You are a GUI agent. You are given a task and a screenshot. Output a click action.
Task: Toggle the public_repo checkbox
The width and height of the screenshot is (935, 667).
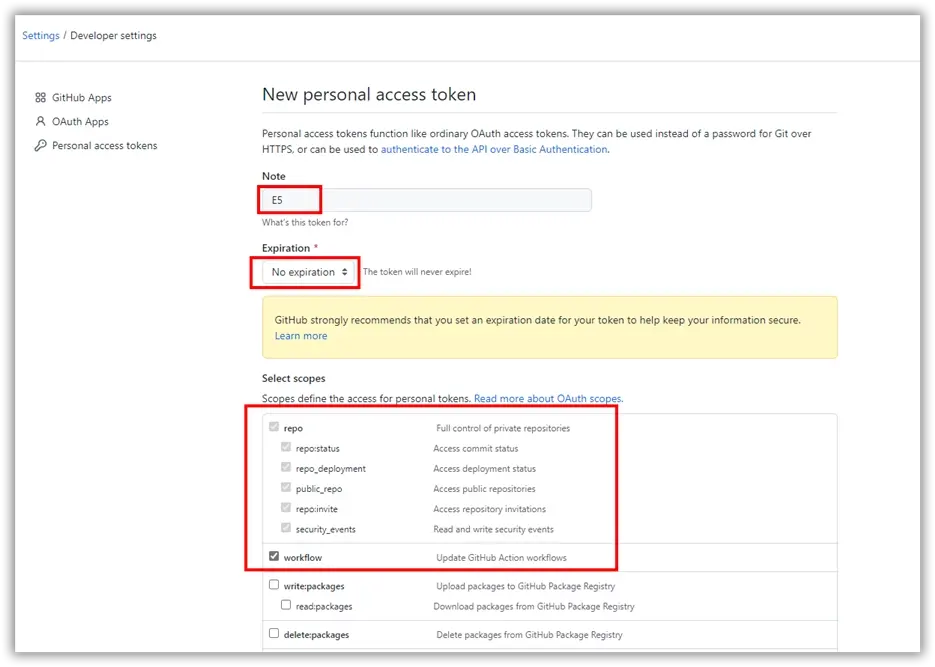286,488
